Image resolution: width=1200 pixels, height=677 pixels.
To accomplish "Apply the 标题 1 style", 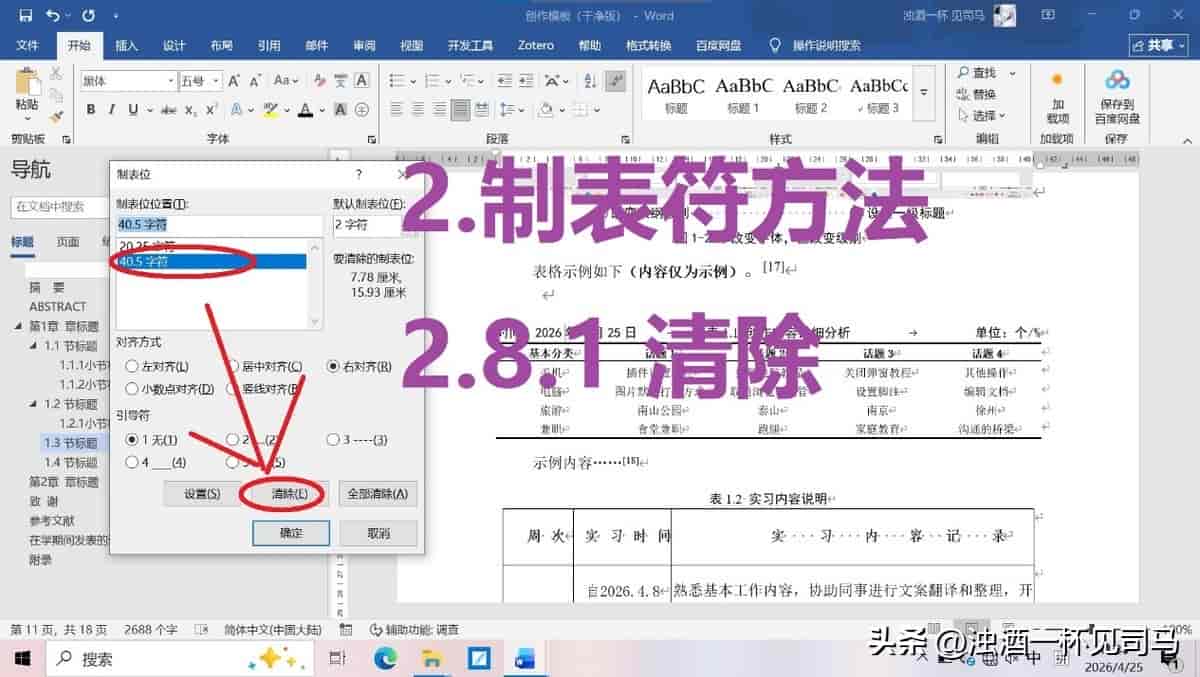I will pyautogui.click(x=744, y=95).
